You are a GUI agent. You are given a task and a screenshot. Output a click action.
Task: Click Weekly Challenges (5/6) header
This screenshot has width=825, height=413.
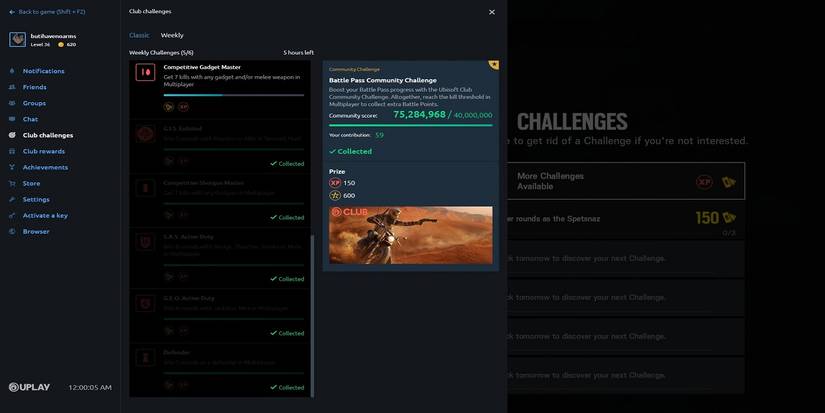(x=161, y=53)
